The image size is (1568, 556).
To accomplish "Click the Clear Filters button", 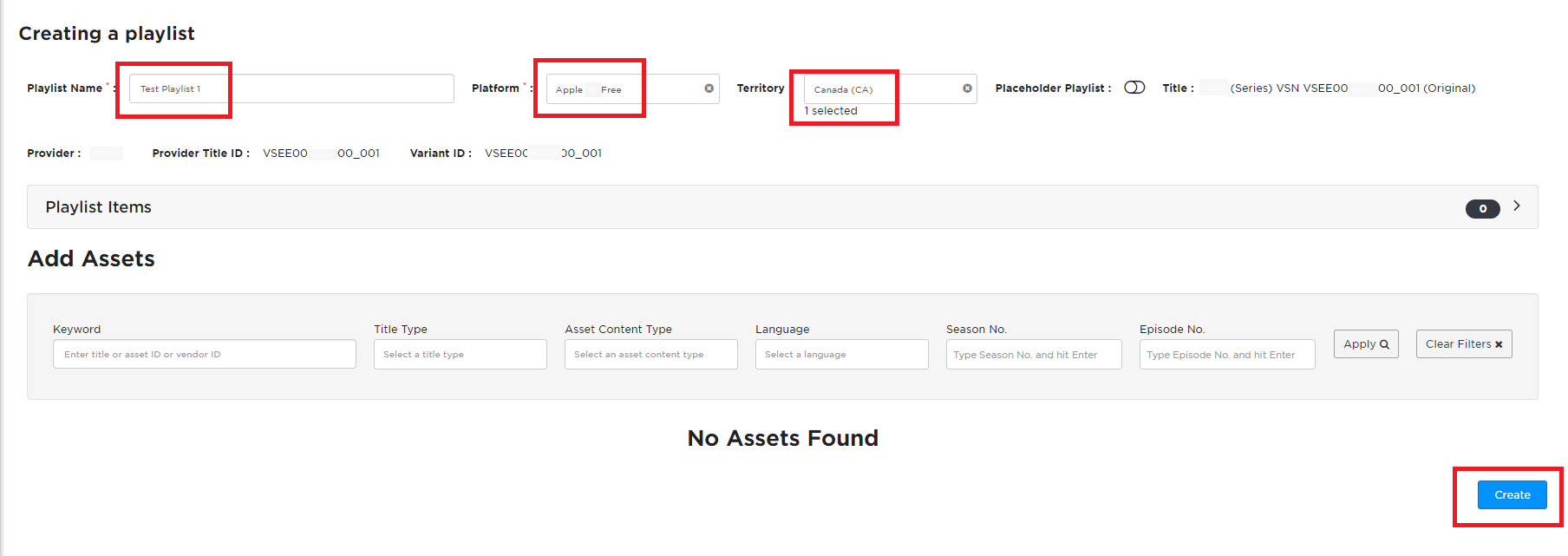I will [x=1464, y=344].
